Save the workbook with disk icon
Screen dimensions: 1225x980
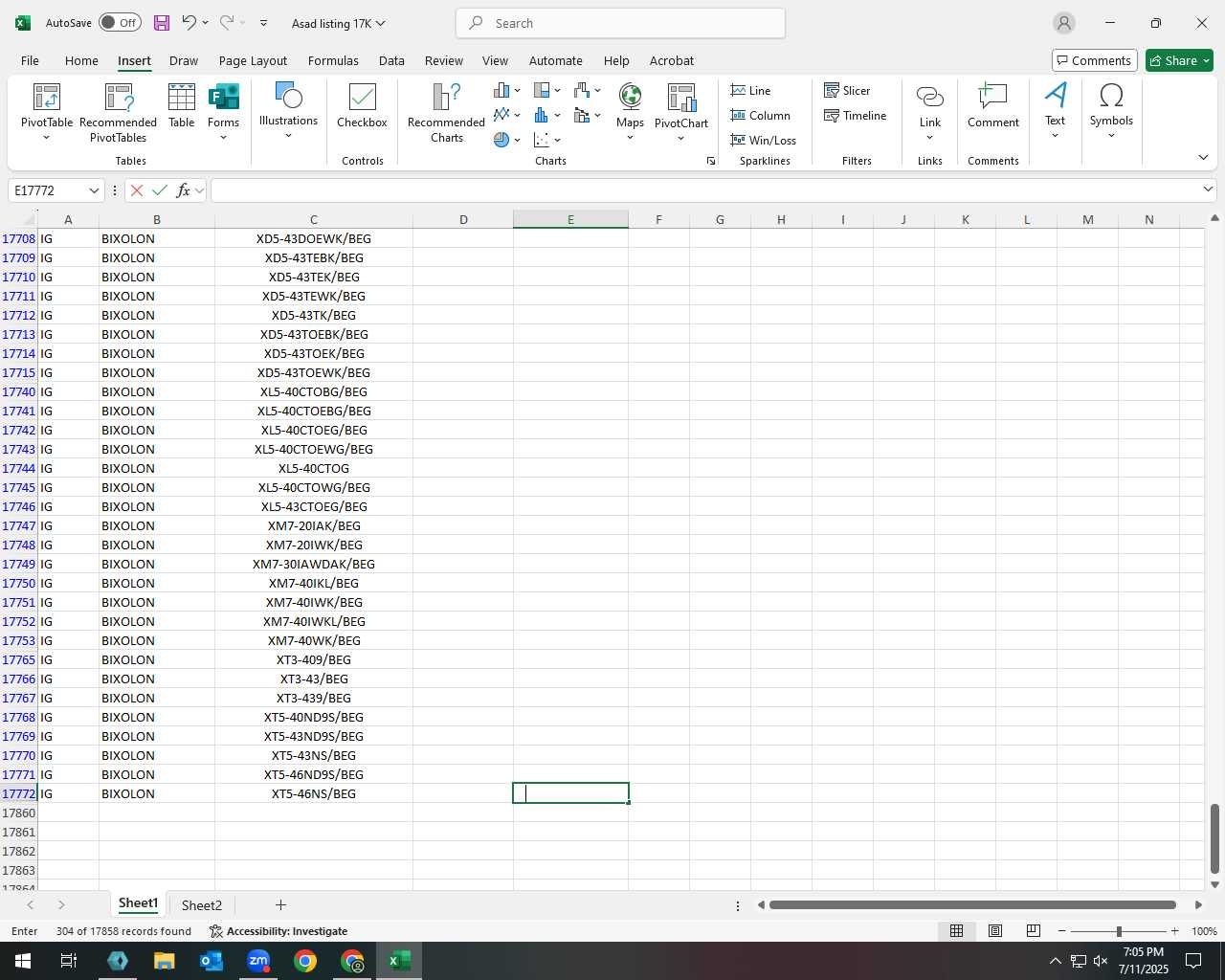pos(162,23)
